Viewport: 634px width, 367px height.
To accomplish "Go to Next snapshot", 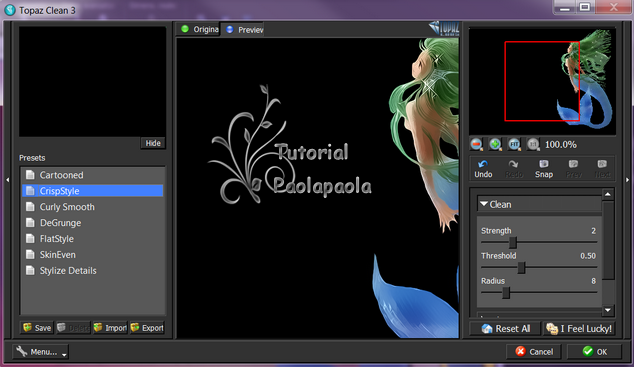I will [602, 169].
